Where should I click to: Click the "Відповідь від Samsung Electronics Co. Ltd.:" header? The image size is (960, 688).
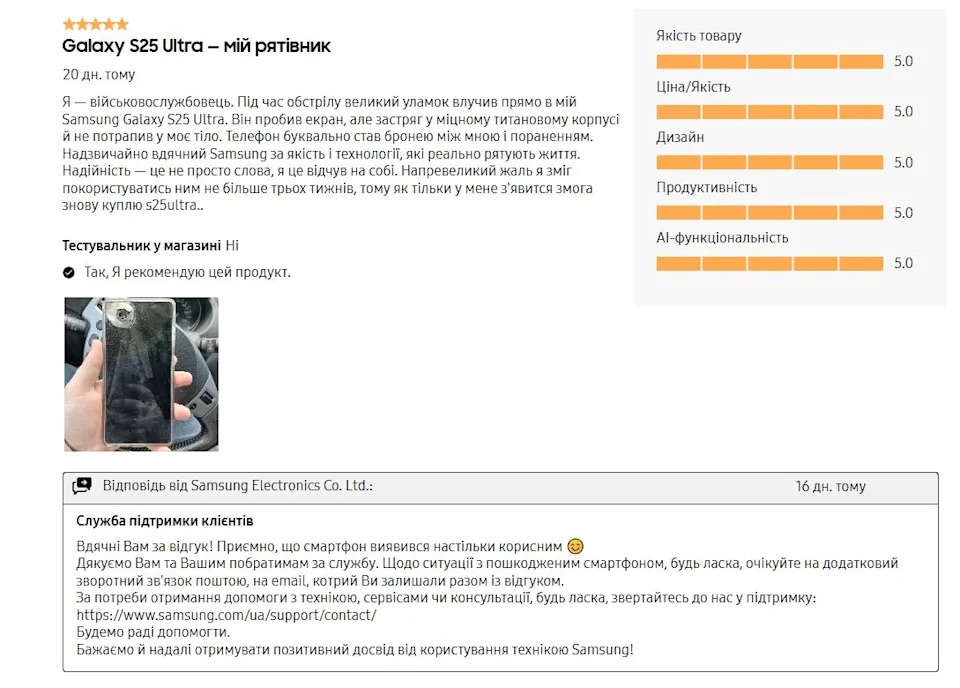[237, 486]
